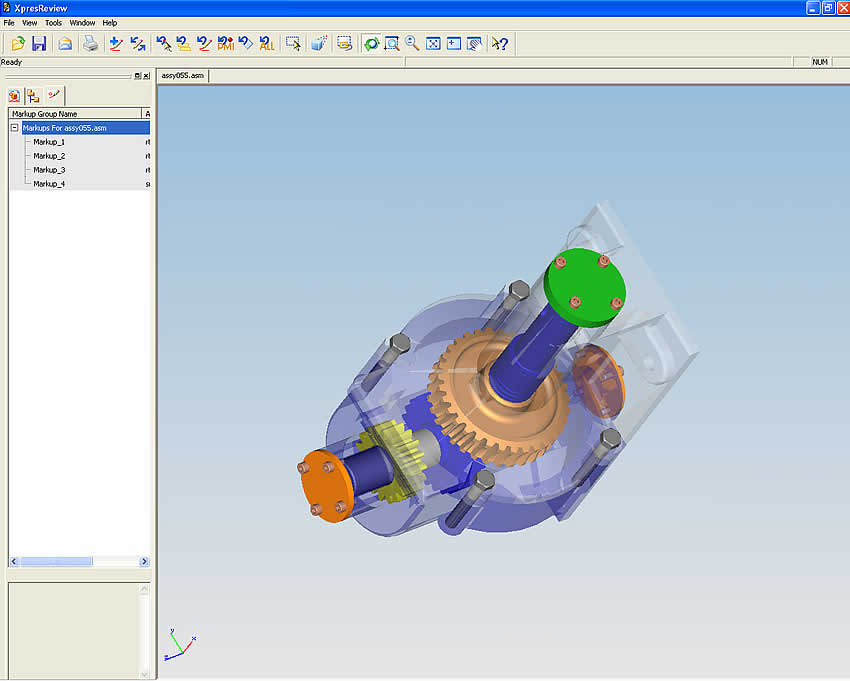
Task: Click the 3D cube part icon
Action: [x=319, y=43]
